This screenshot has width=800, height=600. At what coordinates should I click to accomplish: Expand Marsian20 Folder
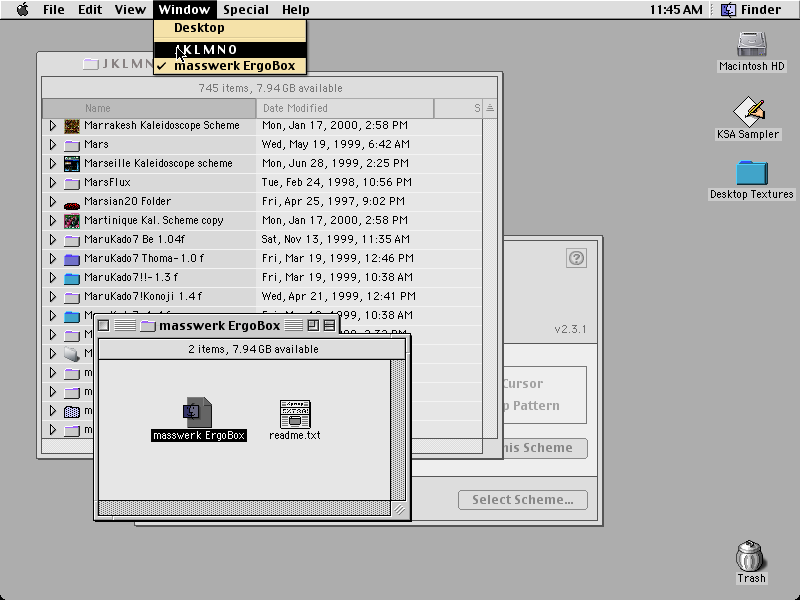click(53, 202)
